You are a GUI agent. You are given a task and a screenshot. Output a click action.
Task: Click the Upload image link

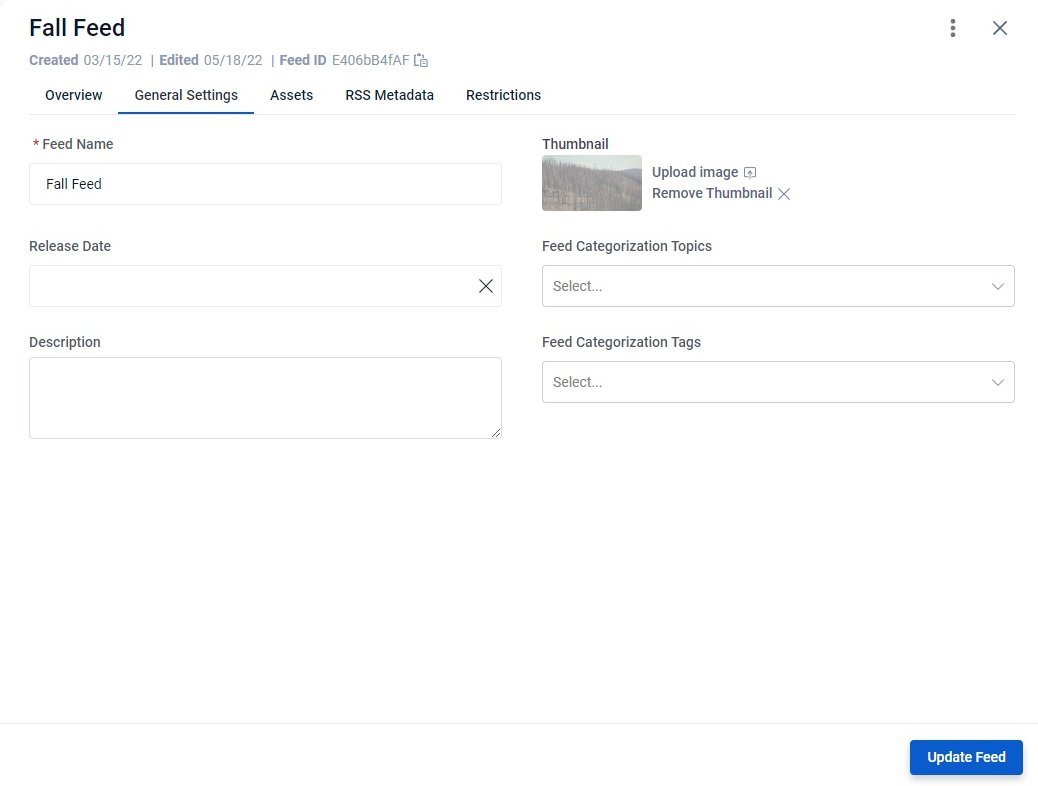pyautogui.click(x=694, y=172)
